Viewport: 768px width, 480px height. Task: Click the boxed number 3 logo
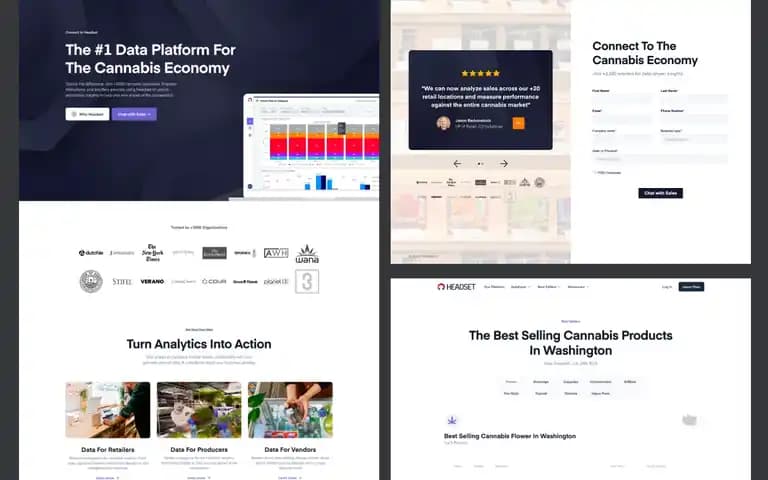(x=307, y=282)
